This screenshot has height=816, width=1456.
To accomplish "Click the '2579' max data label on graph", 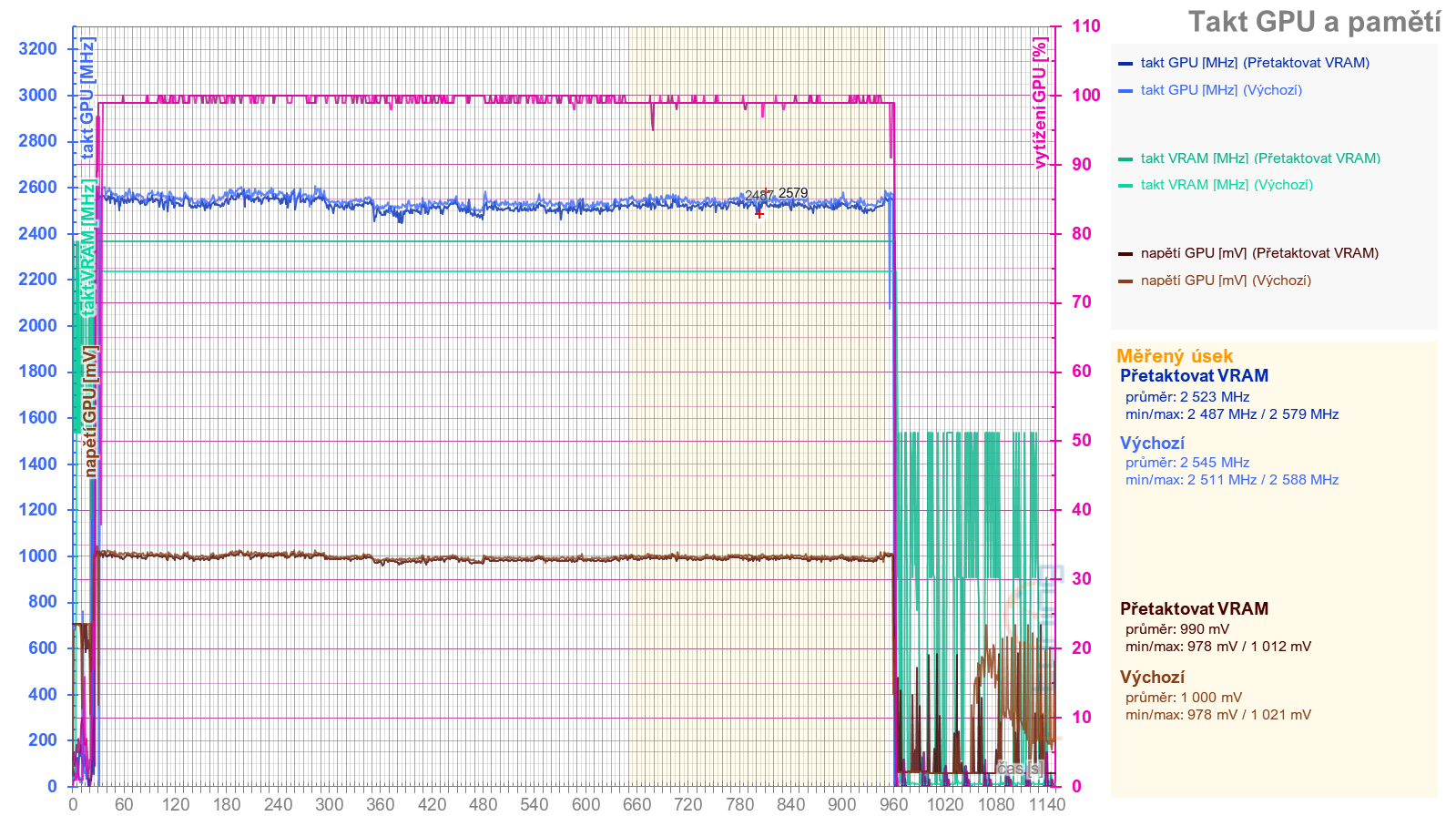I will (793, 193).
